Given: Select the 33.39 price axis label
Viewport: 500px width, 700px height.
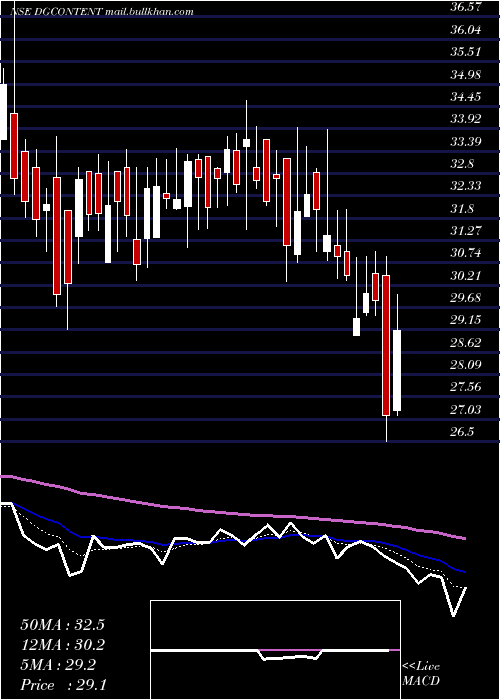Looking at the screenshot, I should [x=466, y=142].
